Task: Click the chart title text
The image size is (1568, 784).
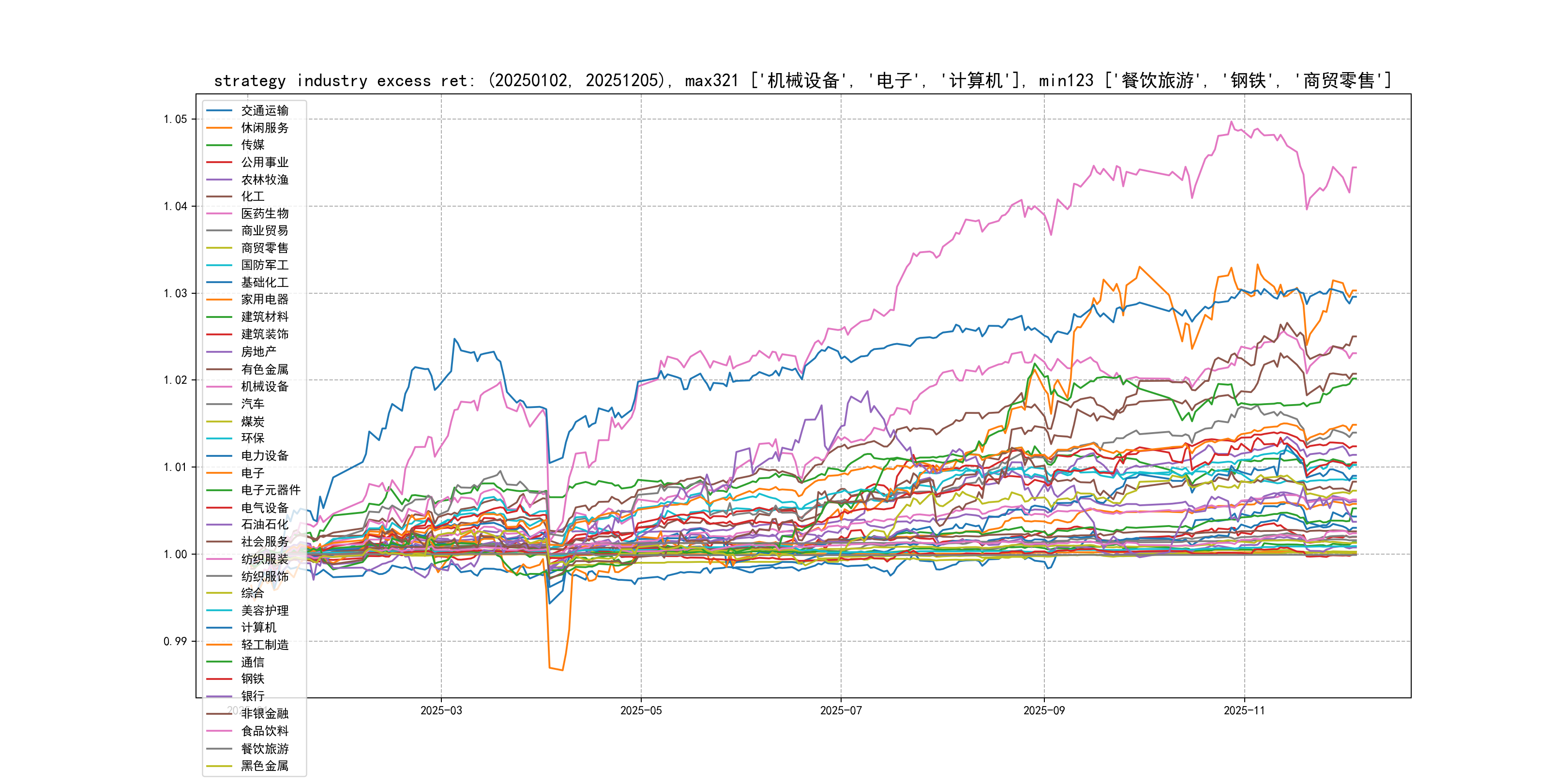Action: pos(802,80)
